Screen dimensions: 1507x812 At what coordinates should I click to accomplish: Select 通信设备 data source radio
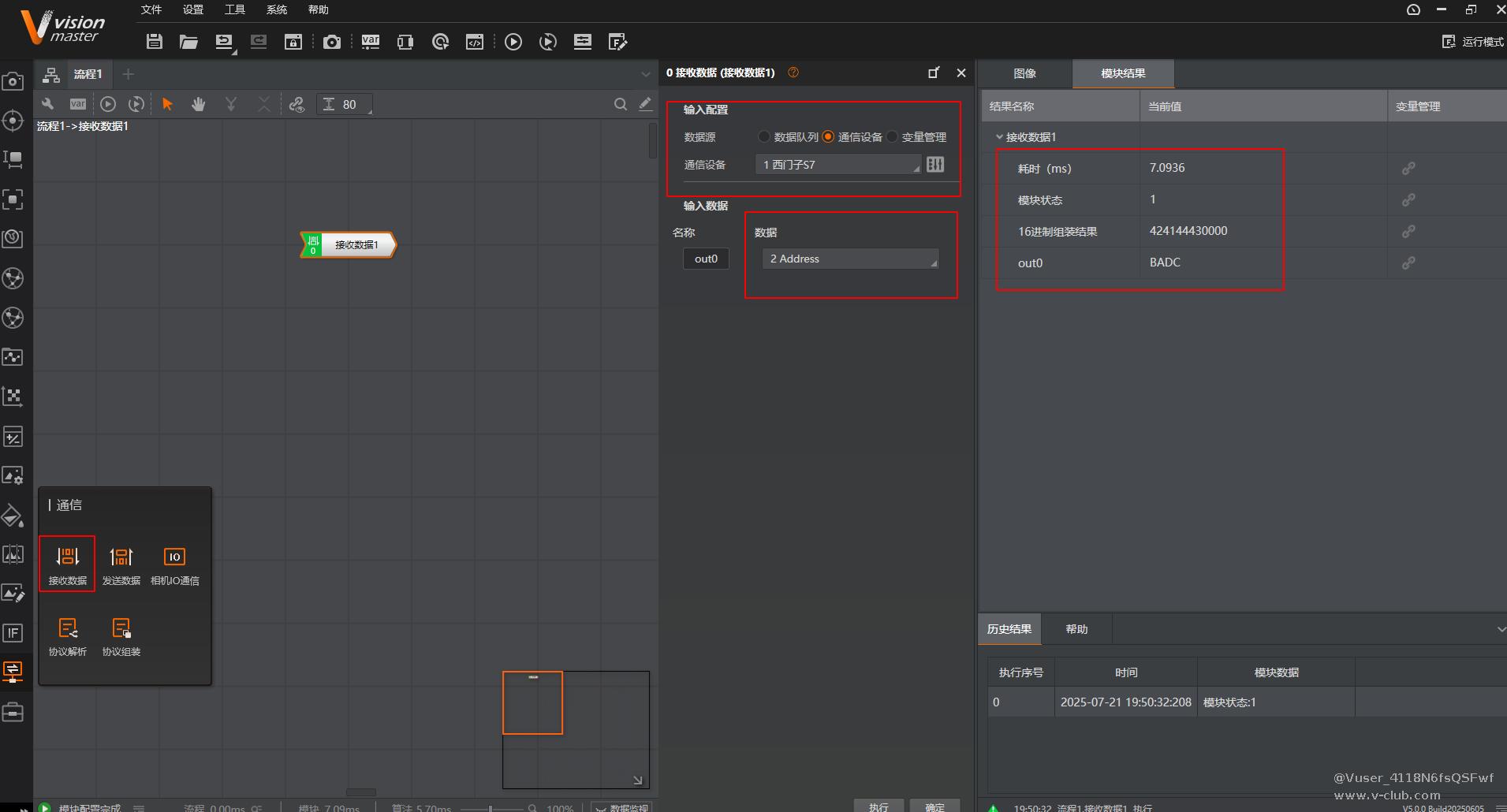828,136
